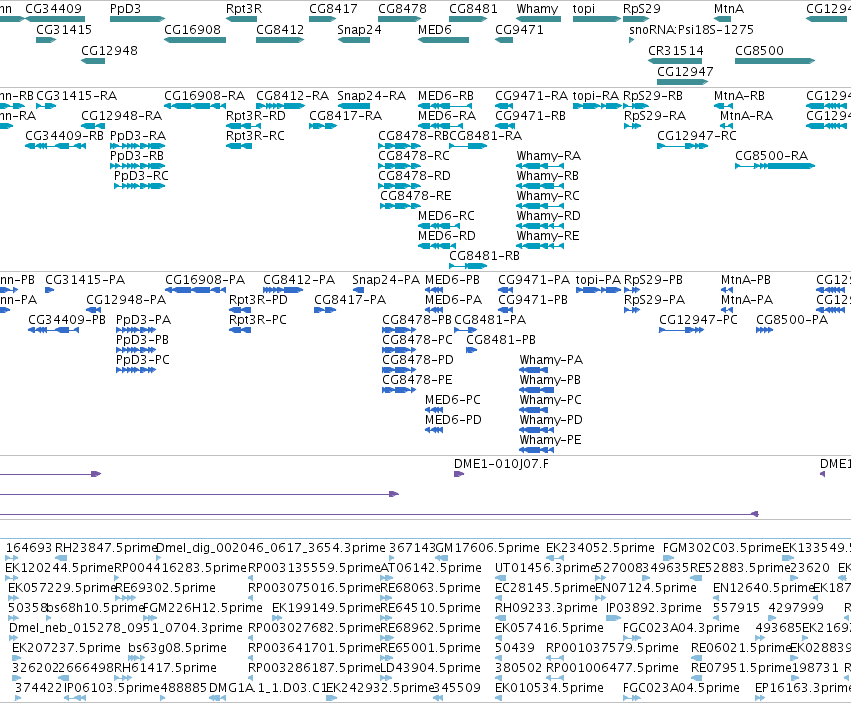Open the CG8481-PB protein label
Viewport: 851px width, 703px height.
(x=501, y=340)
